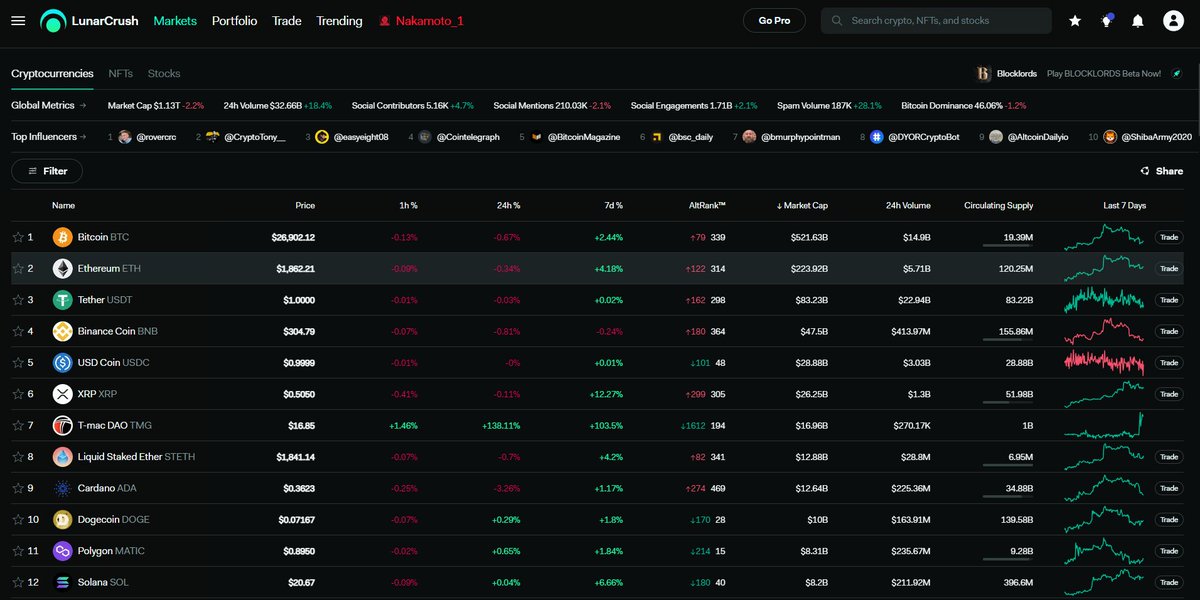This screenshot has width=1200, height=600.
Task: Sort table by 24h Volume column
Action: pyautogui.click(x=907, y=205)
